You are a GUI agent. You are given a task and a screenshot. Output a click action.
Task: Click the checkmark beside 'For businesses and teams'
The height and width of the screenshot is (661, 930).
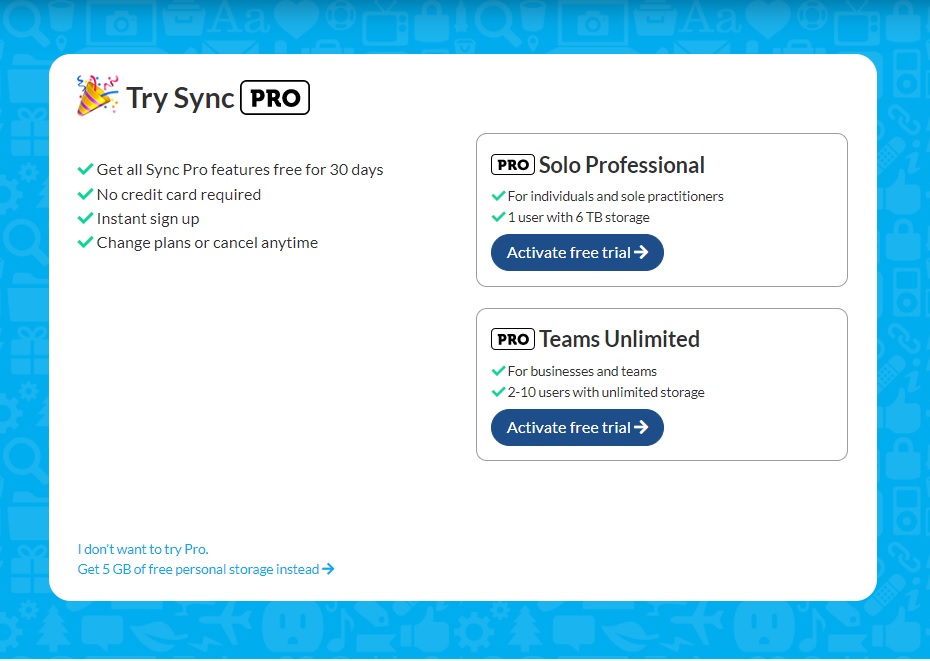(498, 371)
